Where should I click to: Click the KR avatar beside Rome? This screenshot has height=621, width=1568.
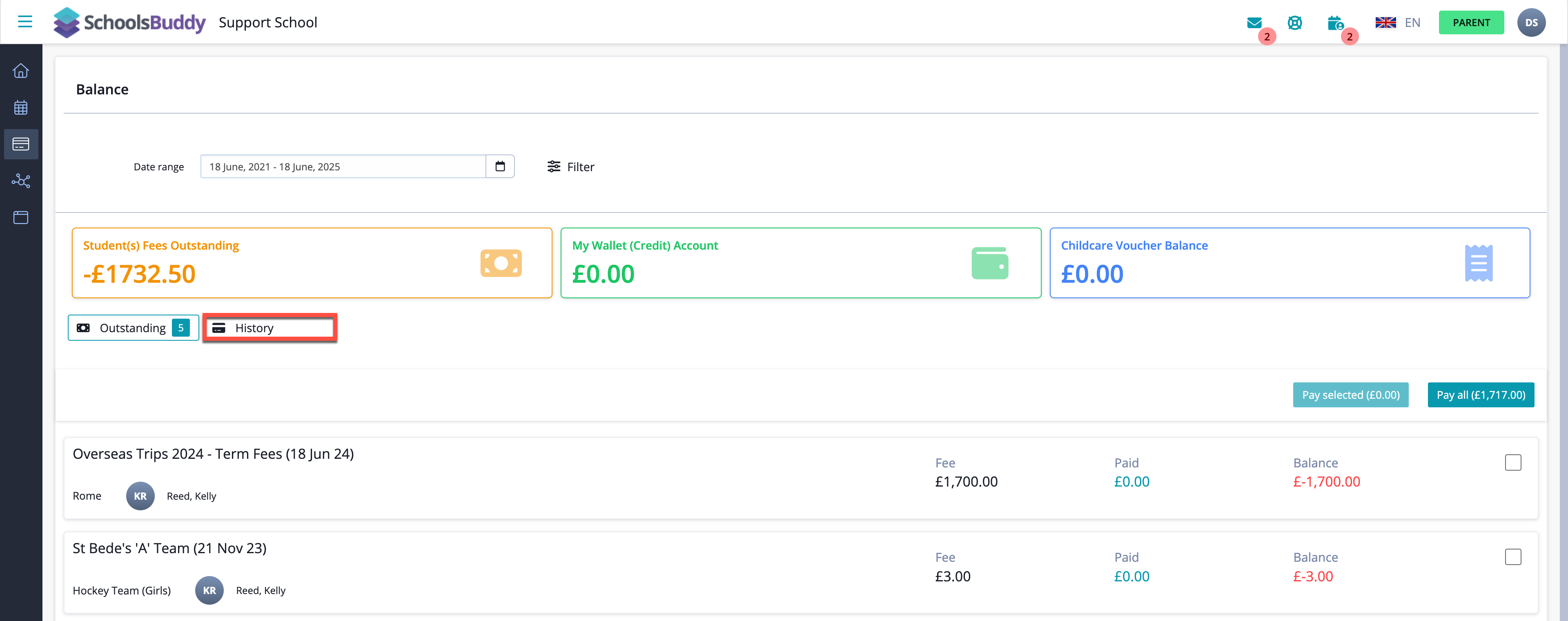pos(140,496)
